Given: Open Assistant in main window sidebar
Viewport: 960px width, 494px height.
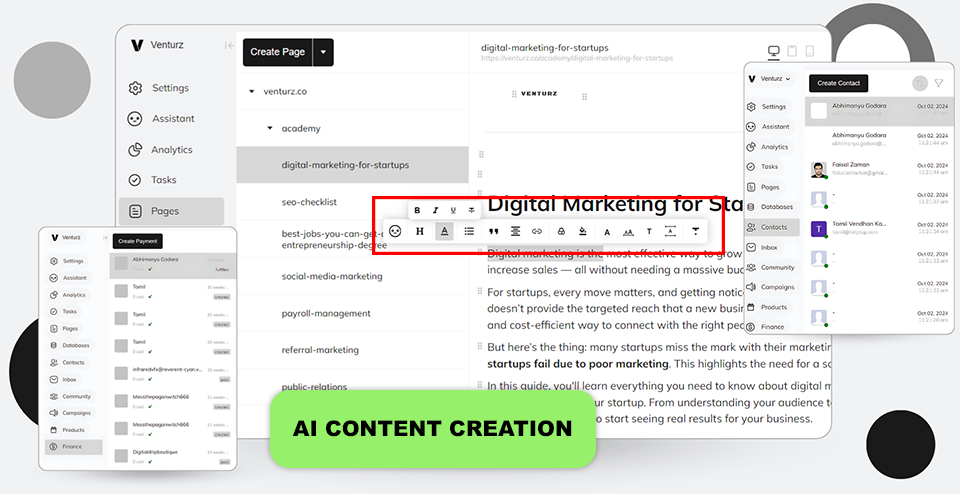Looking at the screenshot, I should point(161,118).
